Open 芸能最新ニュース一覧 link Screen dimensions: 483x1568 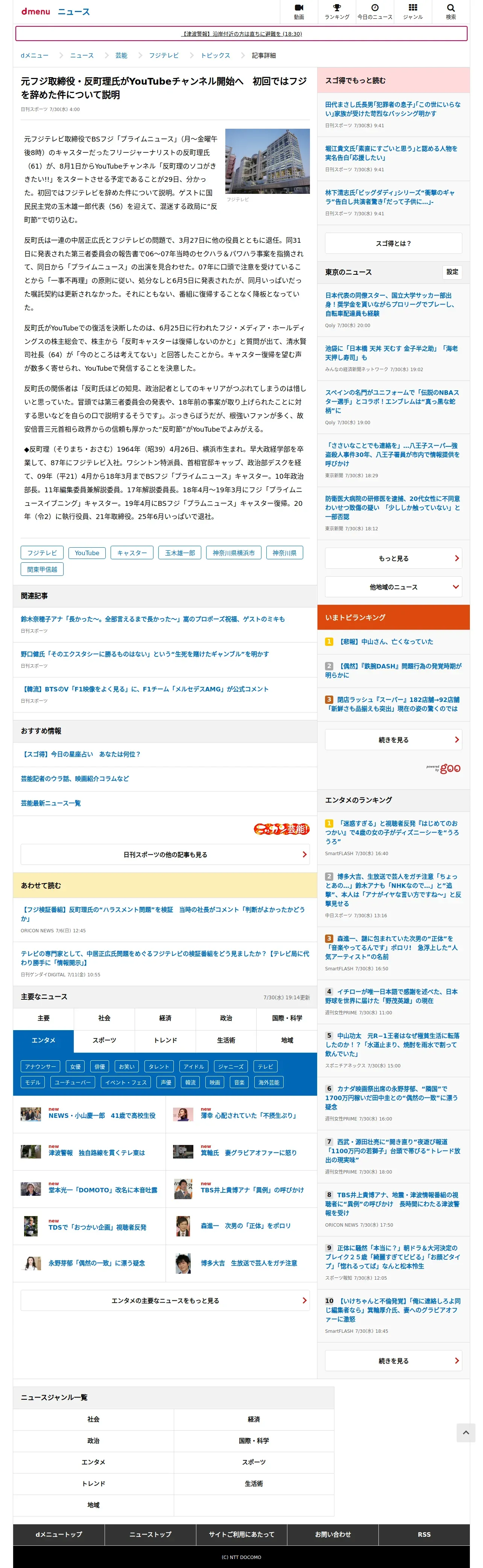(x=50, y=803)
